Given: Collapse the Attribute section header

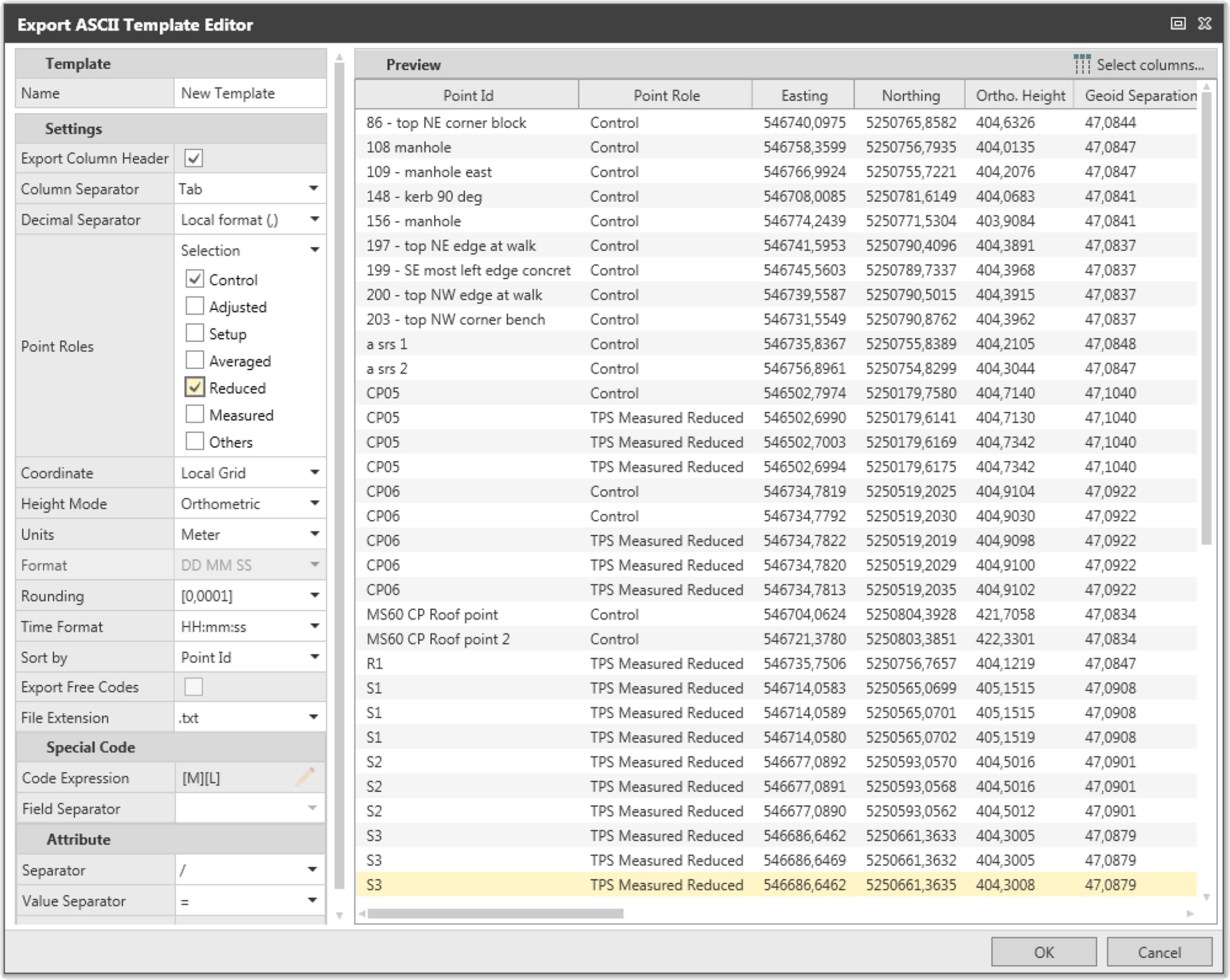Looking at the screenshot, I should point(170,839).
